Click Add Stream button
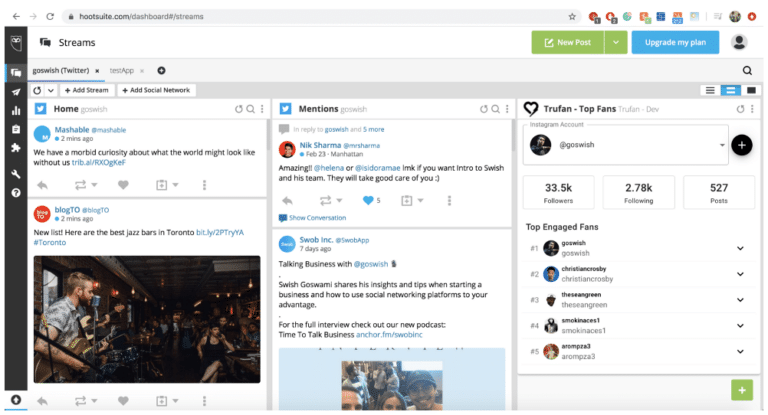Viewport: 768px width, 415px height. click(87, 90)
